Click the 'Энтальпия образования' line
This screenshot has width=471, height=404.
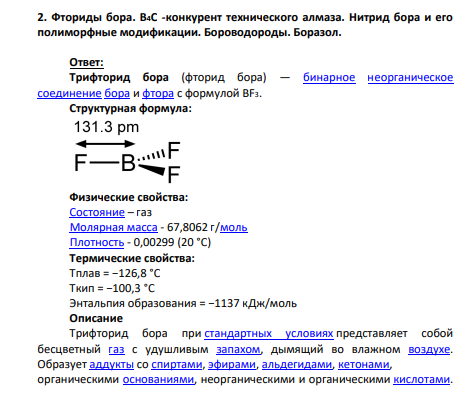click(183, 303)
